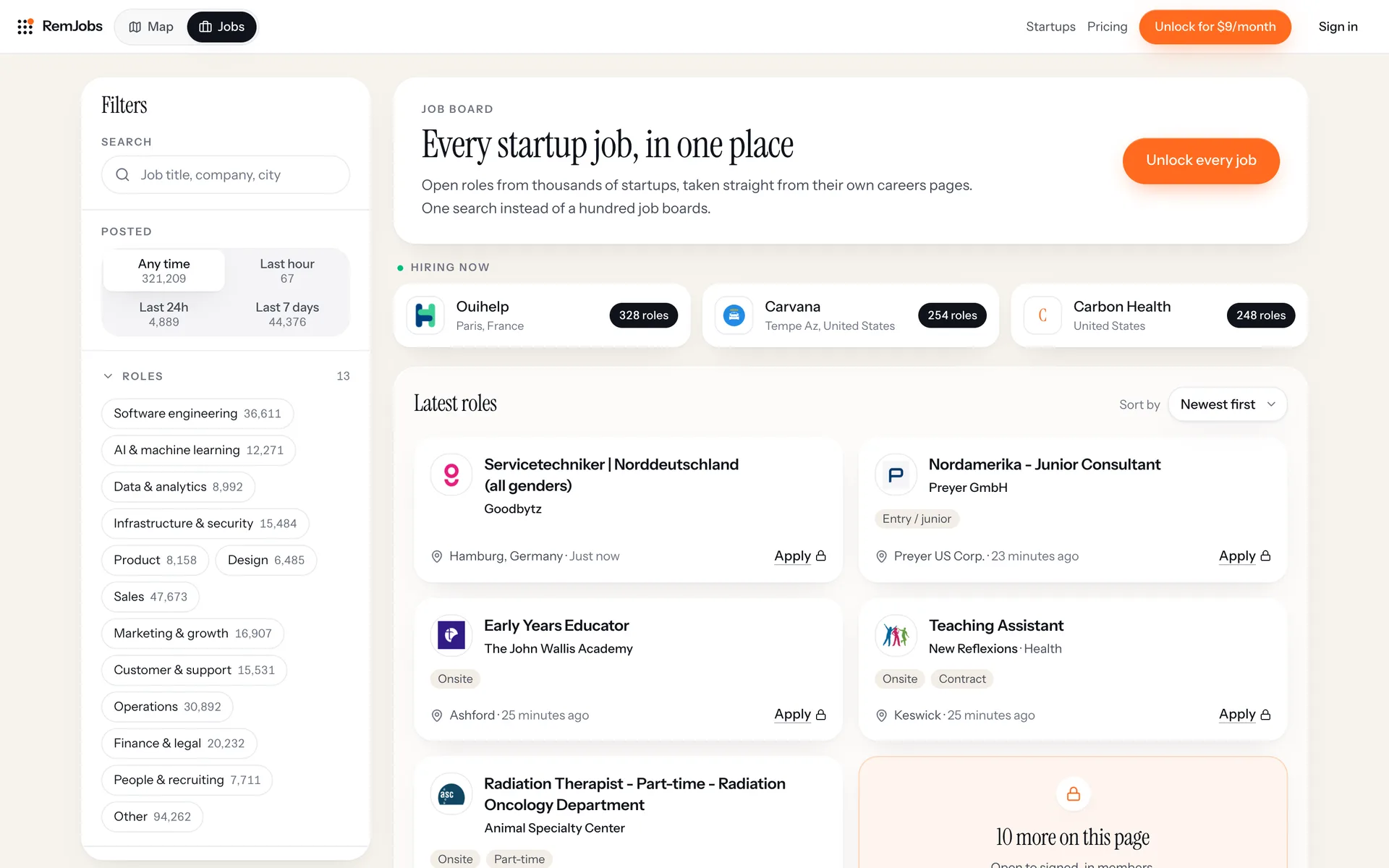Switch to the Jobs view tab
The height and width of the screenshot is (868, 1389).
point(222,27)
